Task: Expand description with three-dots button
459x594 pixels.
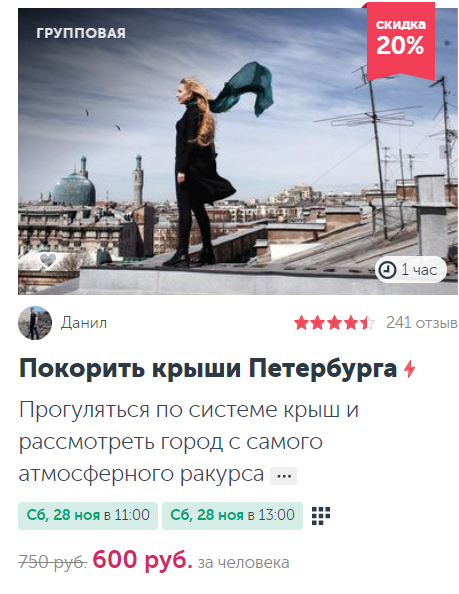Action: pos(283,476)
